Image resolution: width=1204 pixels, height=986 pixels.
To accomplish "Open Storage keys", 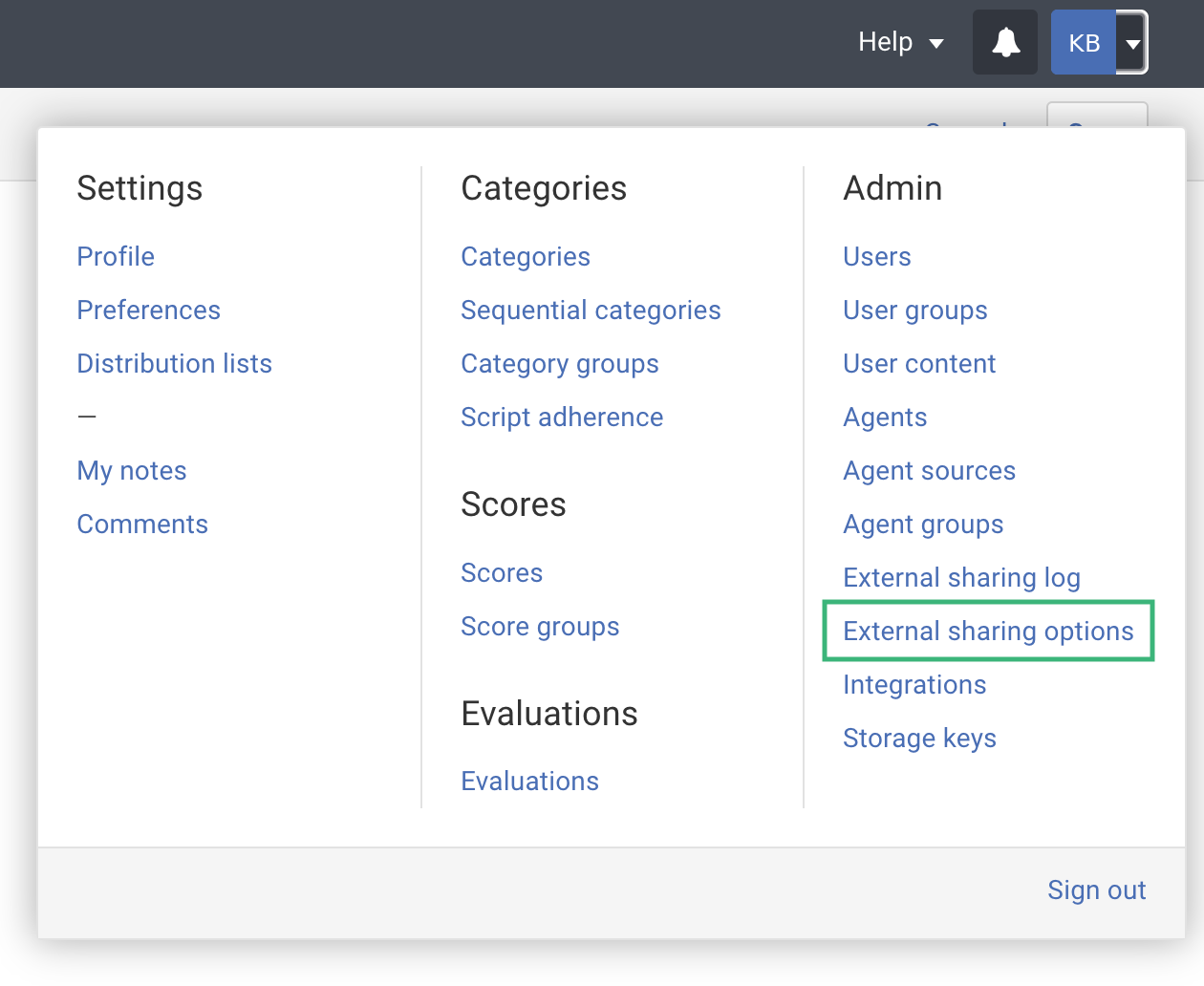I will click(919, 739).
